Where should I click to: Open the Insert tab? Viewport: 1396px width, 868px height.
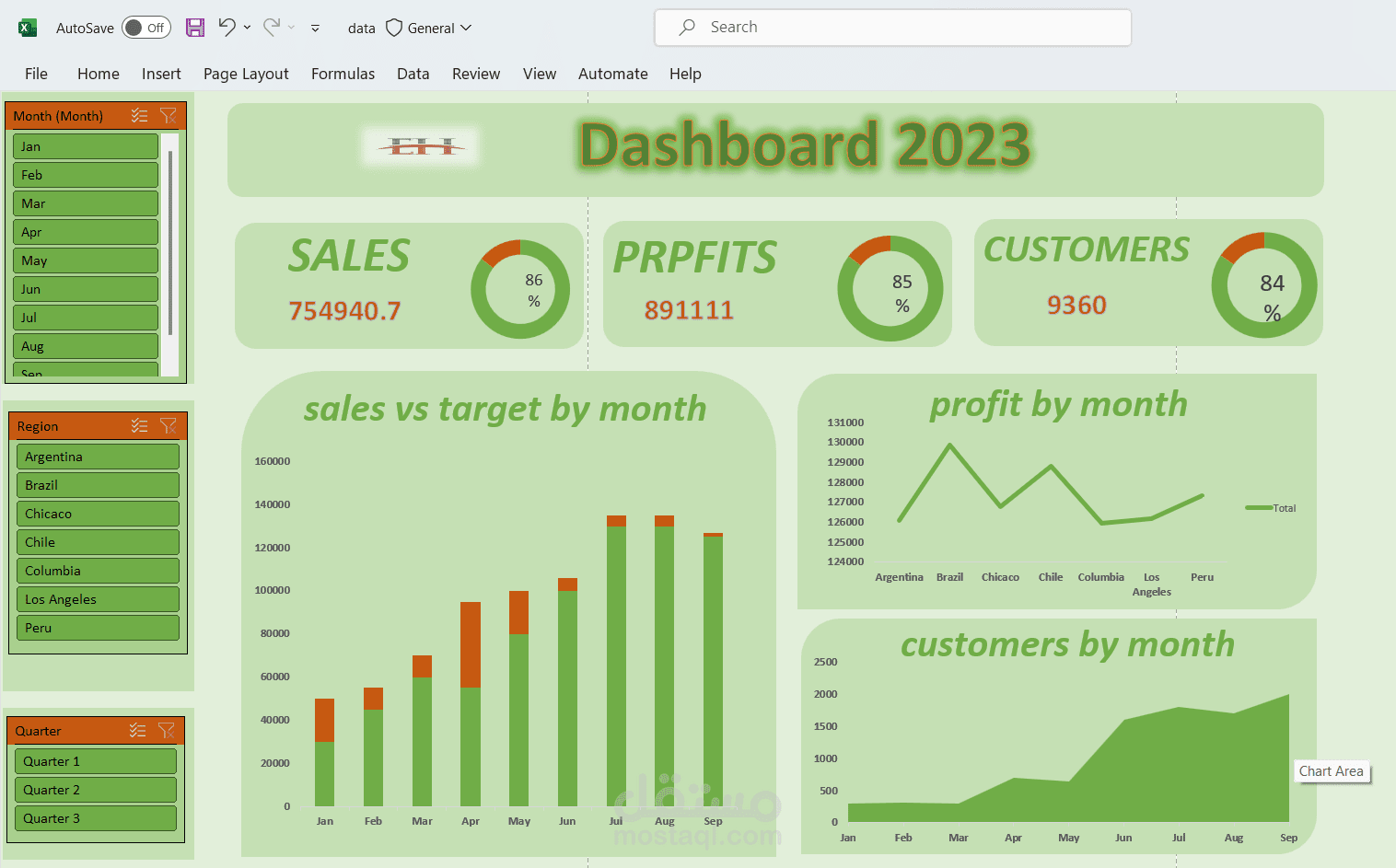click(x=161, y=74)
